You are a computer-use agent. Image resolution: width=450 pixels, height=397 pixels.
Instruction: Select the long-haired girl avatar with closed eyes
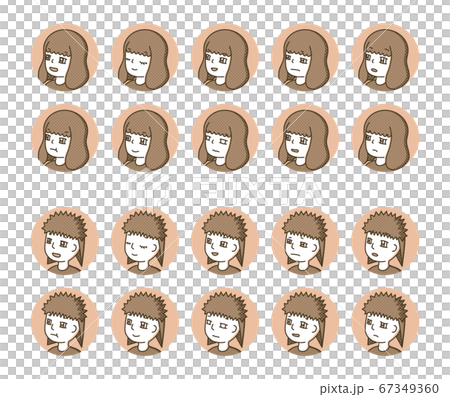(145, 57)
